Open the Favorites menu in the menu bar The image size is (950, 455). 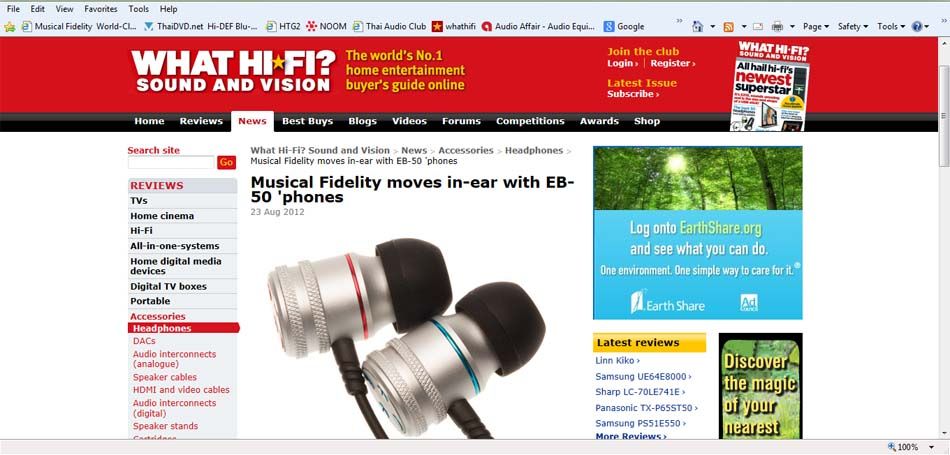(x=101, y=9)
